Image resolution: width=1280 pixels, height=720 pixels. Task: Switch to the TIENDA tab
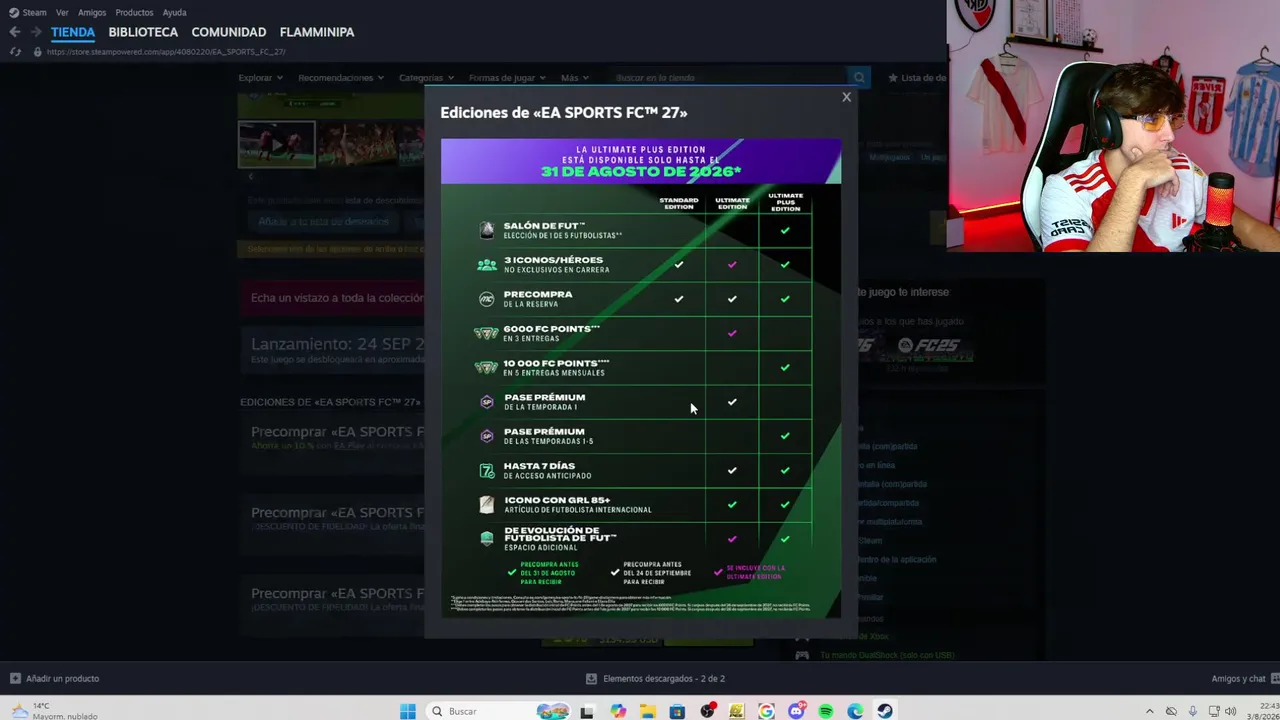point(73,32)
